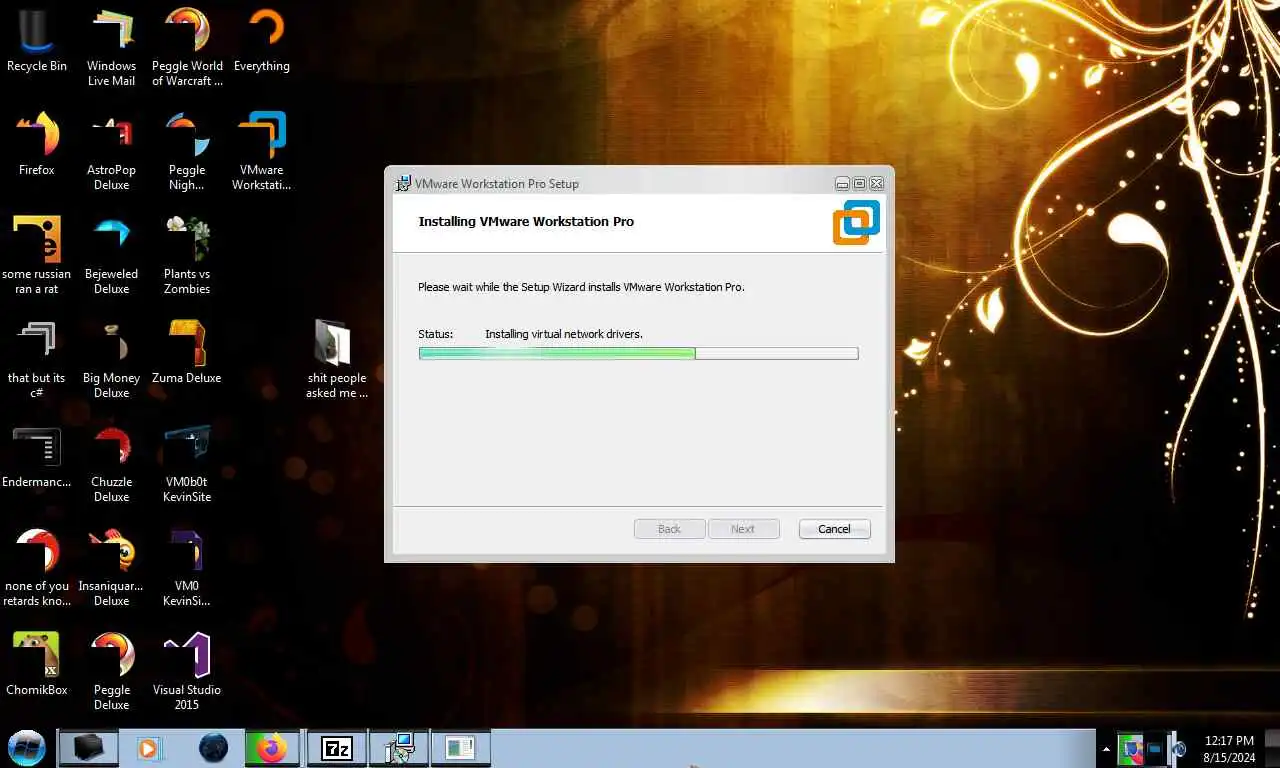The width and height of the screenshot is (1280, 768).
Task: Select Zuma Deluxe desktop icon
Action: pos(187,352)
